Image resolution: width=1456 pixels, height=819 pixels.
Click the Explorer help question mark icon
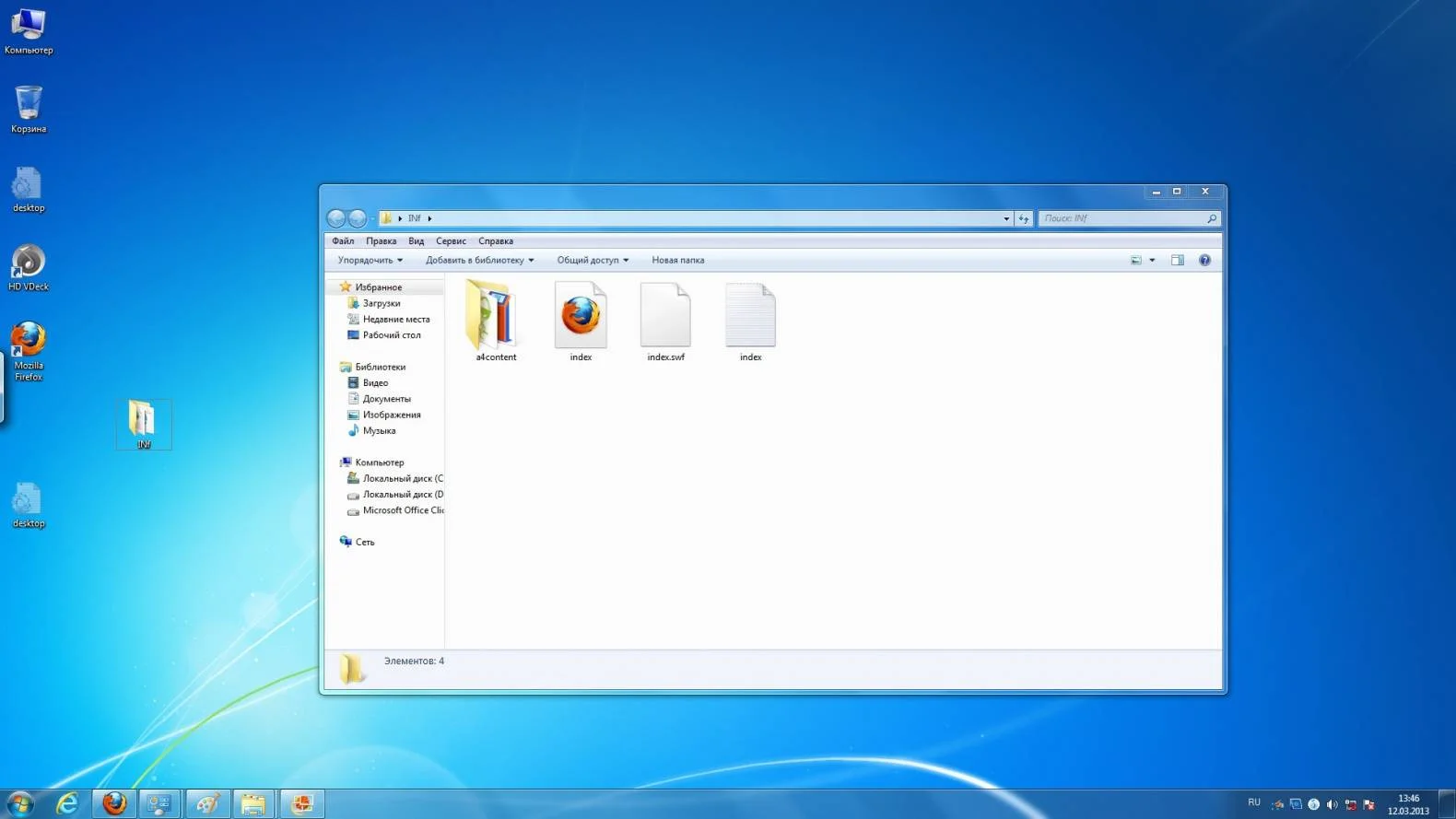point(1204,261)
